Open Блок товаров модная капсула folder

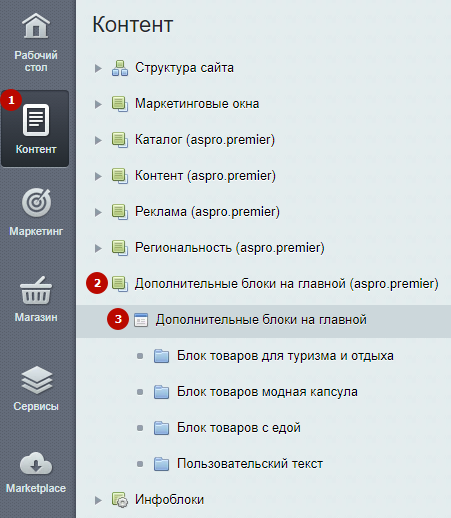coord(267,392)
